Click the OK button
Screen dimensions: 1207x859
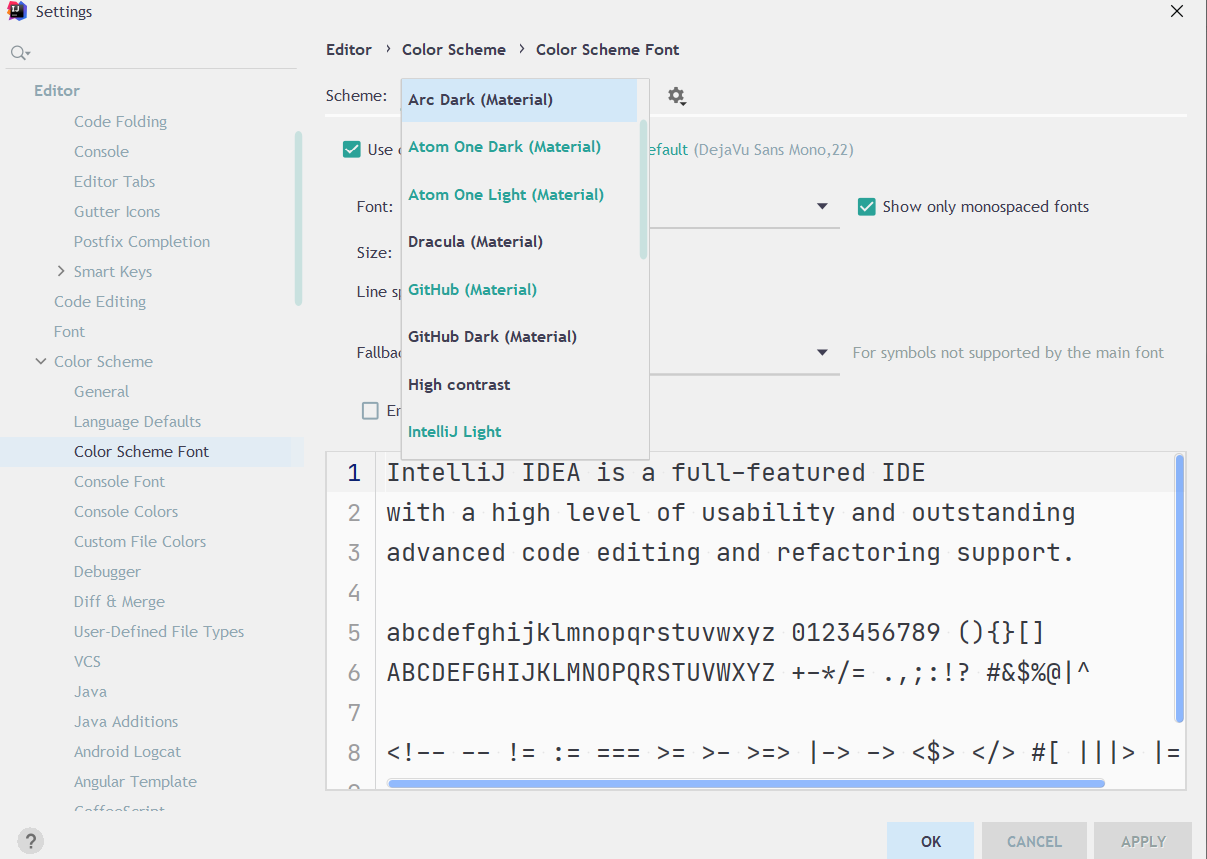click(930, 841)
